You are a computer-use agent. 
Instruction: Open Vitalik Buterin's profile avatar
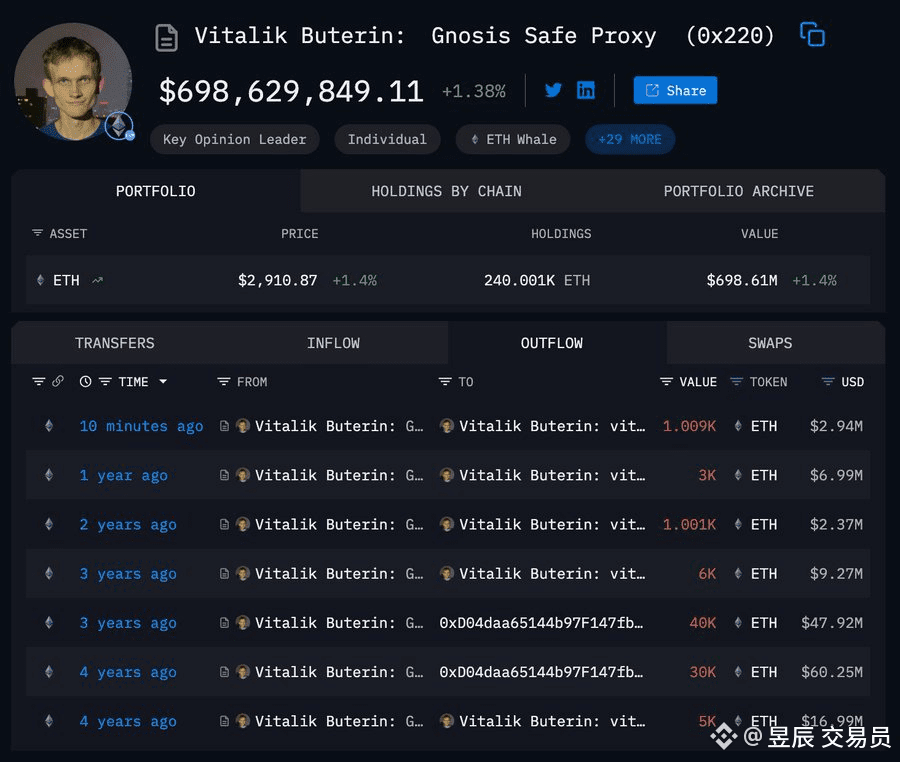click(73, 82)
